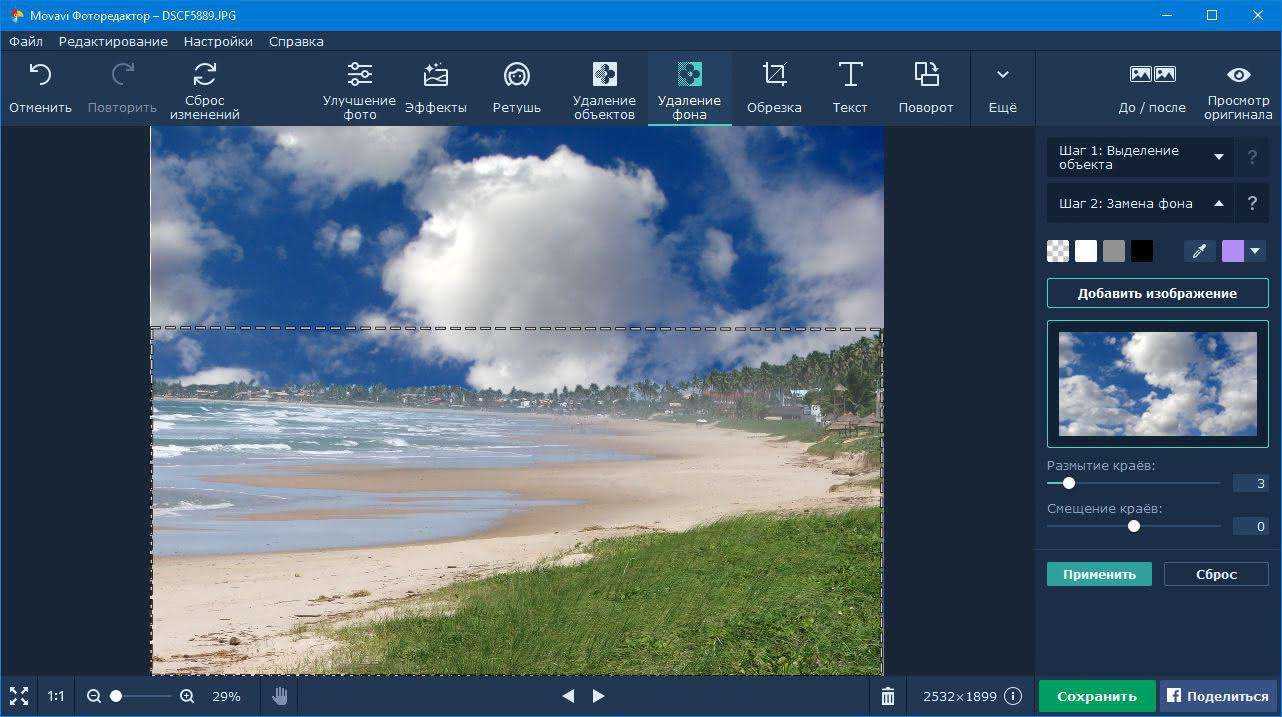Open the Поворот rotate tool
Screen dimensions: 1282x717
925,89
